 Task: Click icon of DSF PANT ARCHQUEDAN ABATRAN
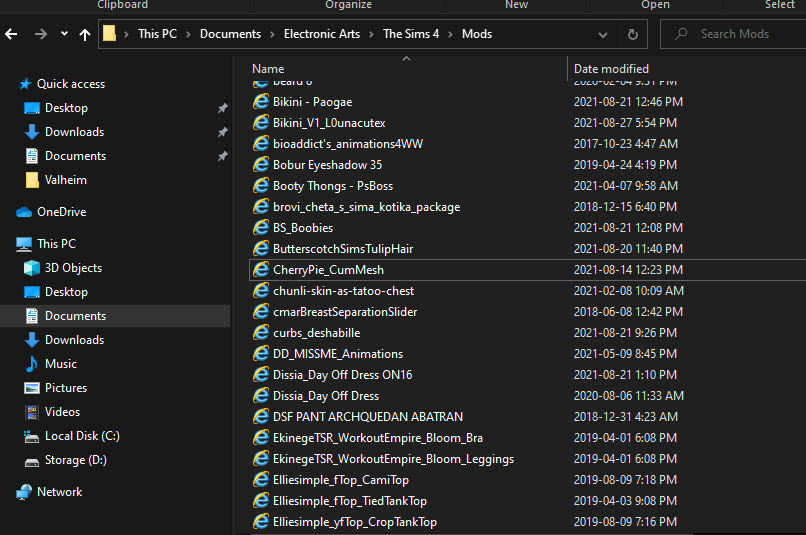point(261,416)
